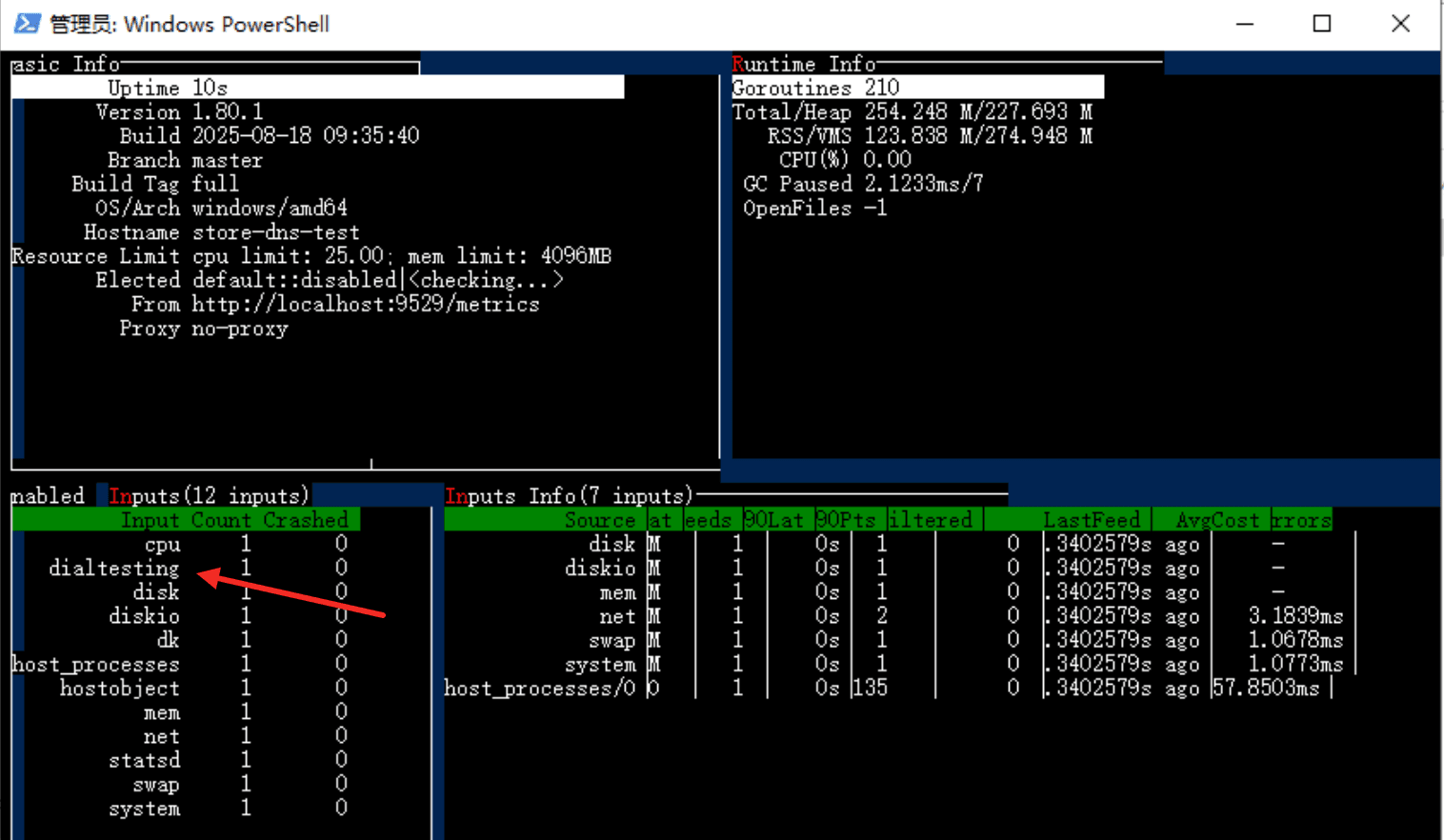Select the dialtesting input row
This screenshot has height=840, width=1444.
click(187, 569)
